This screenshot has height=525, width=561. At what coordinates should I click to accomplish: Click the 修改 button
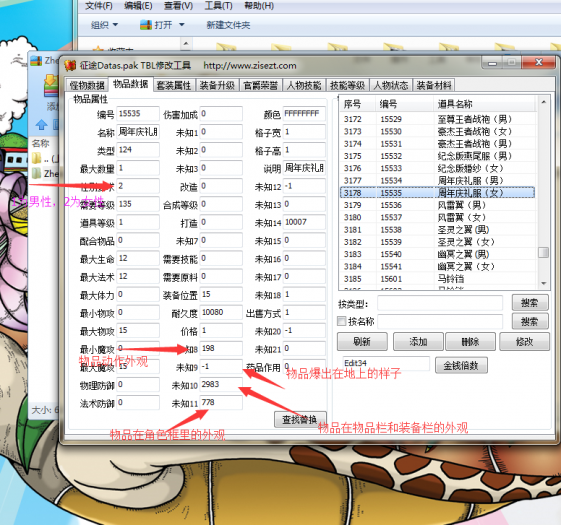click(525, 341)
